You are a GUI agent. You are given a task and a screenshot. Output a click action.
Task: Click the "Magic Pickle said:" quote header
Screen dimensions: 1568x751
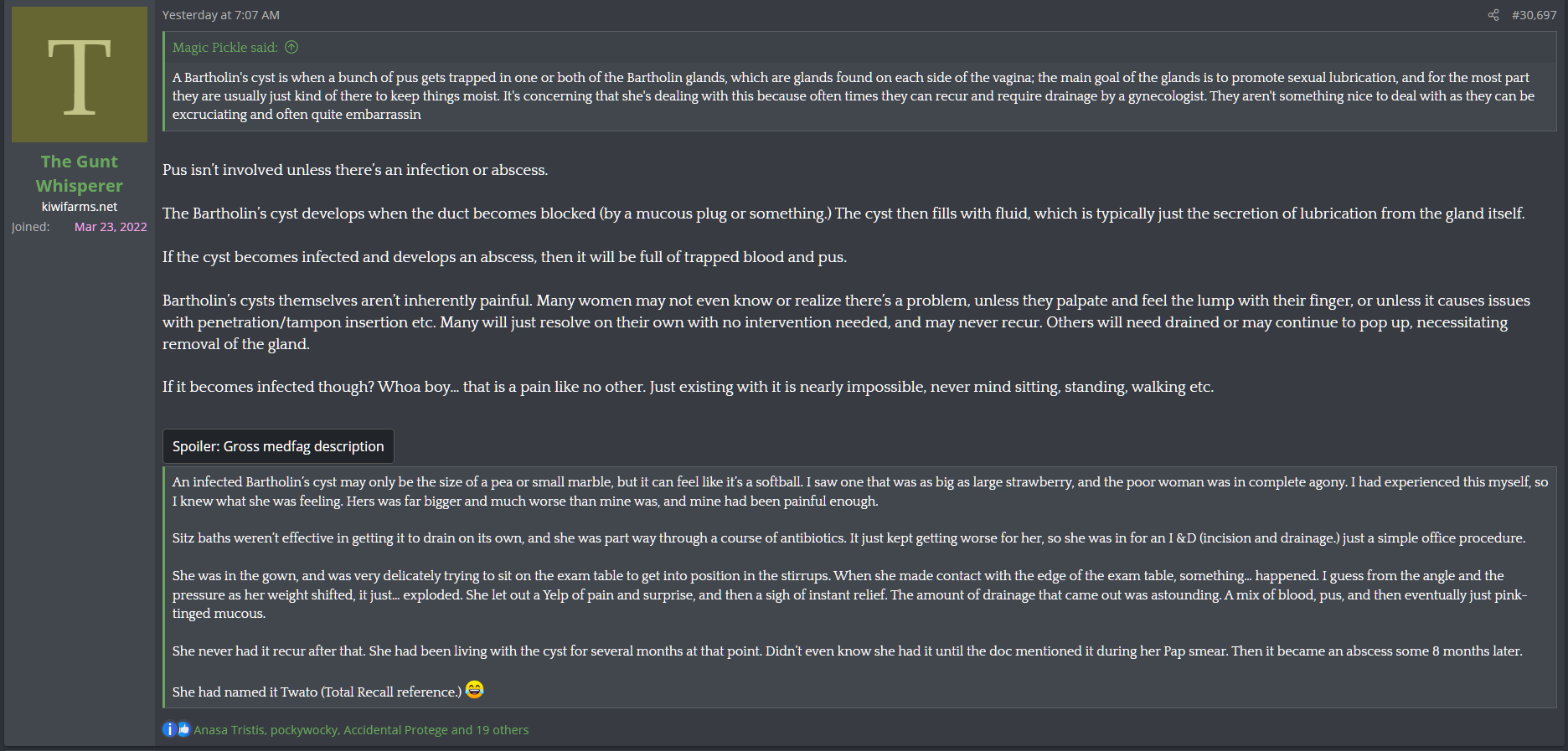pyautogui.click(x=224, y=48)
